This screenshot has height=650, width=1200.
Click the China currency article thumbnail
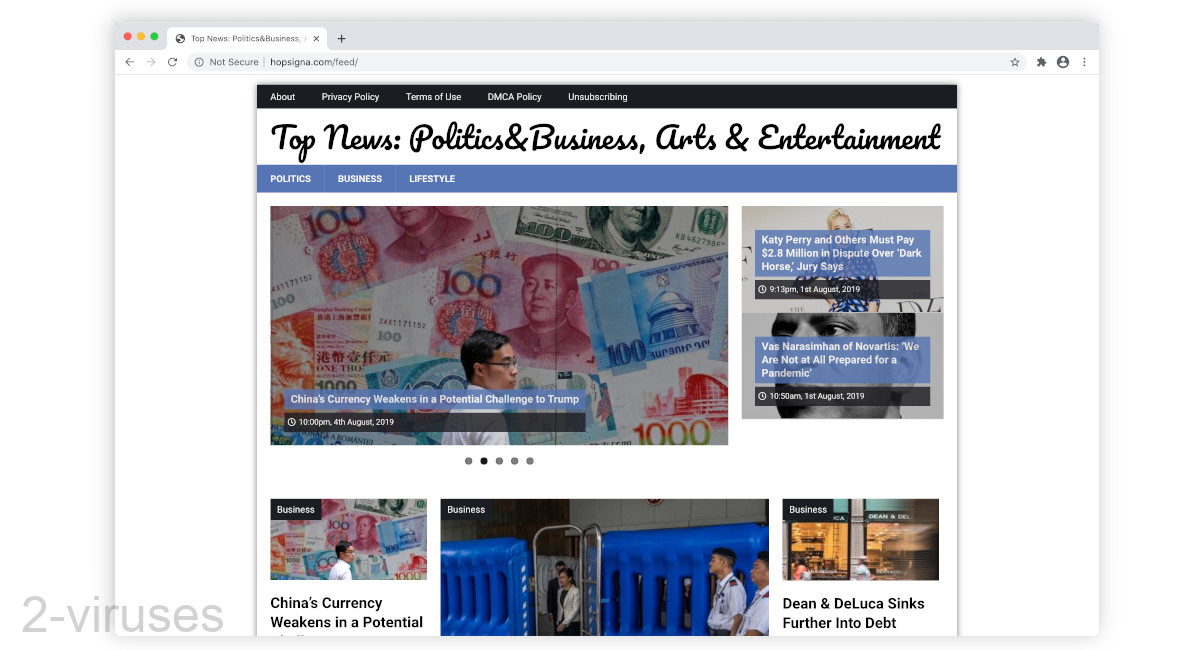click(348, 538)
